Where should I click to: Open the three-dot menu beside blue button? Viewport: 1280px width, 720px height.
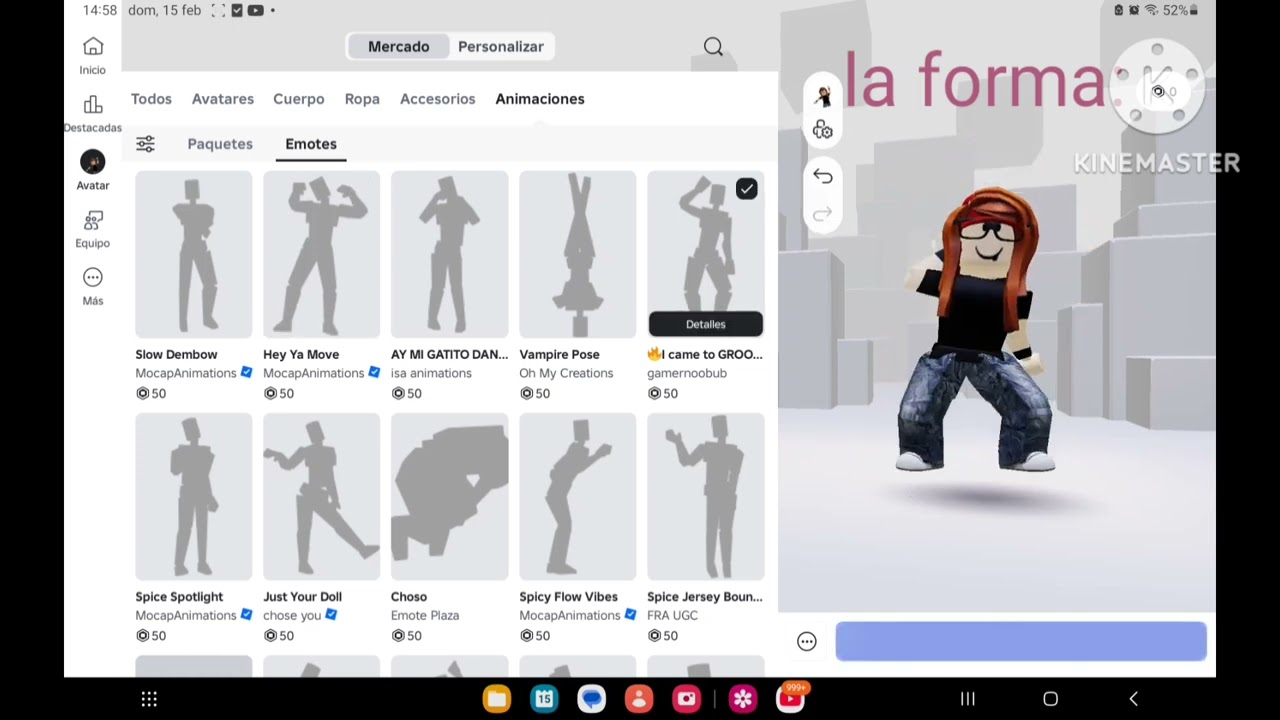(807, 642)
